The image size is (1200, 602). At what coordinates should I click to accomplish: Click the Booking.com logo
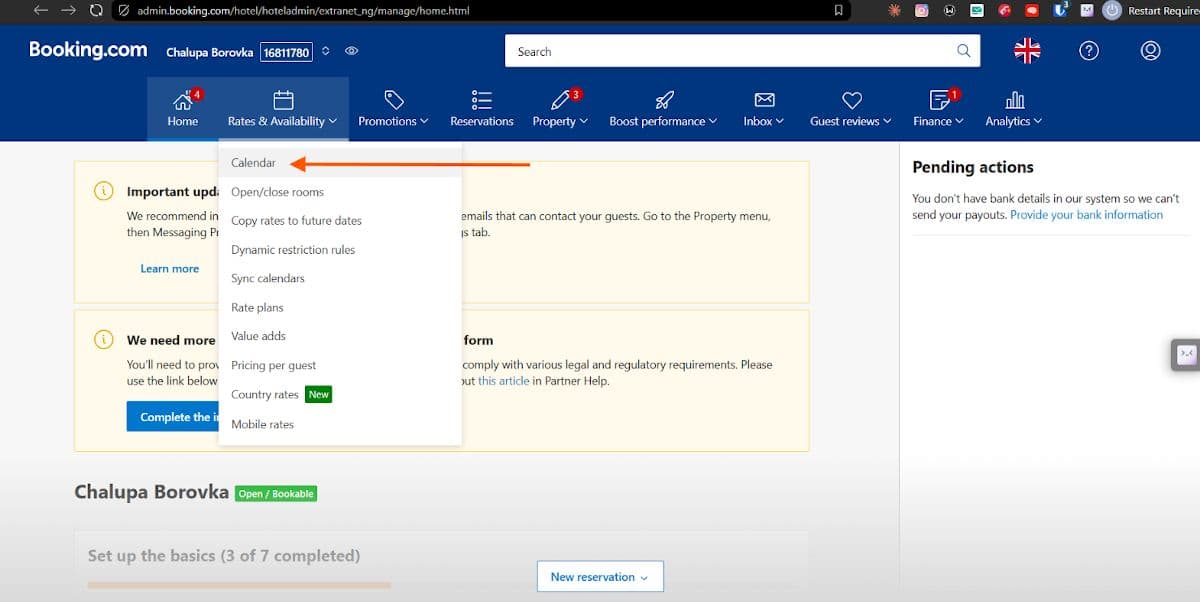pyautogui.click(x=88, y=50)
